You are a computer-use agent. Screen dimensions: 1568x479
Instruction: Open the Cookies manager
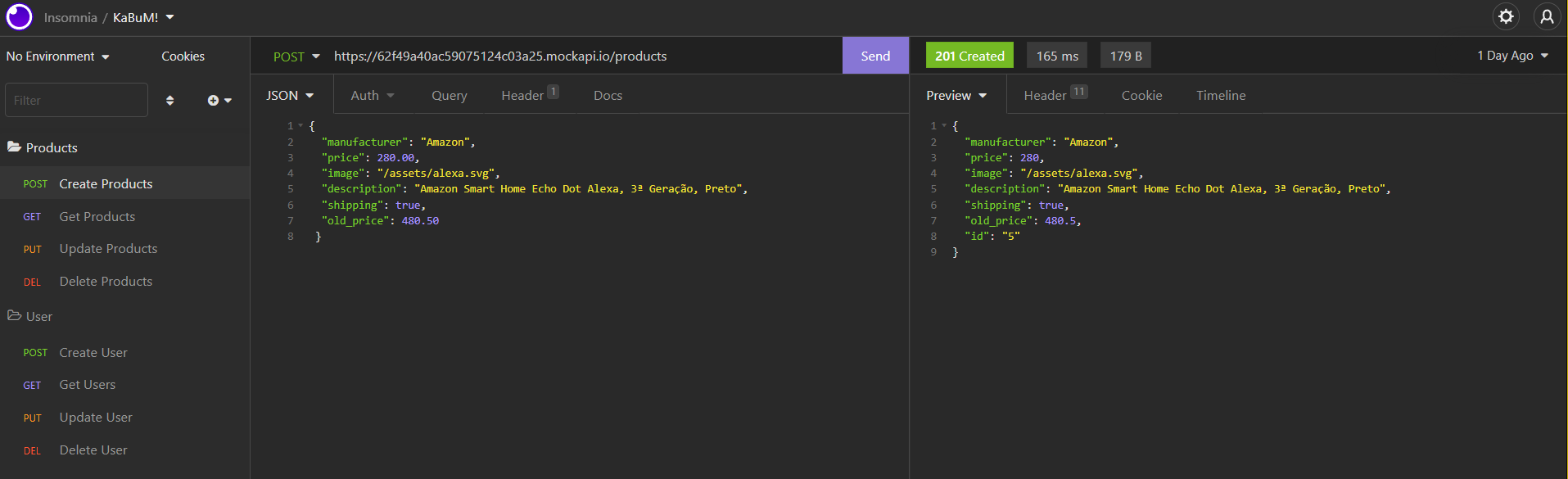point(183,56)
